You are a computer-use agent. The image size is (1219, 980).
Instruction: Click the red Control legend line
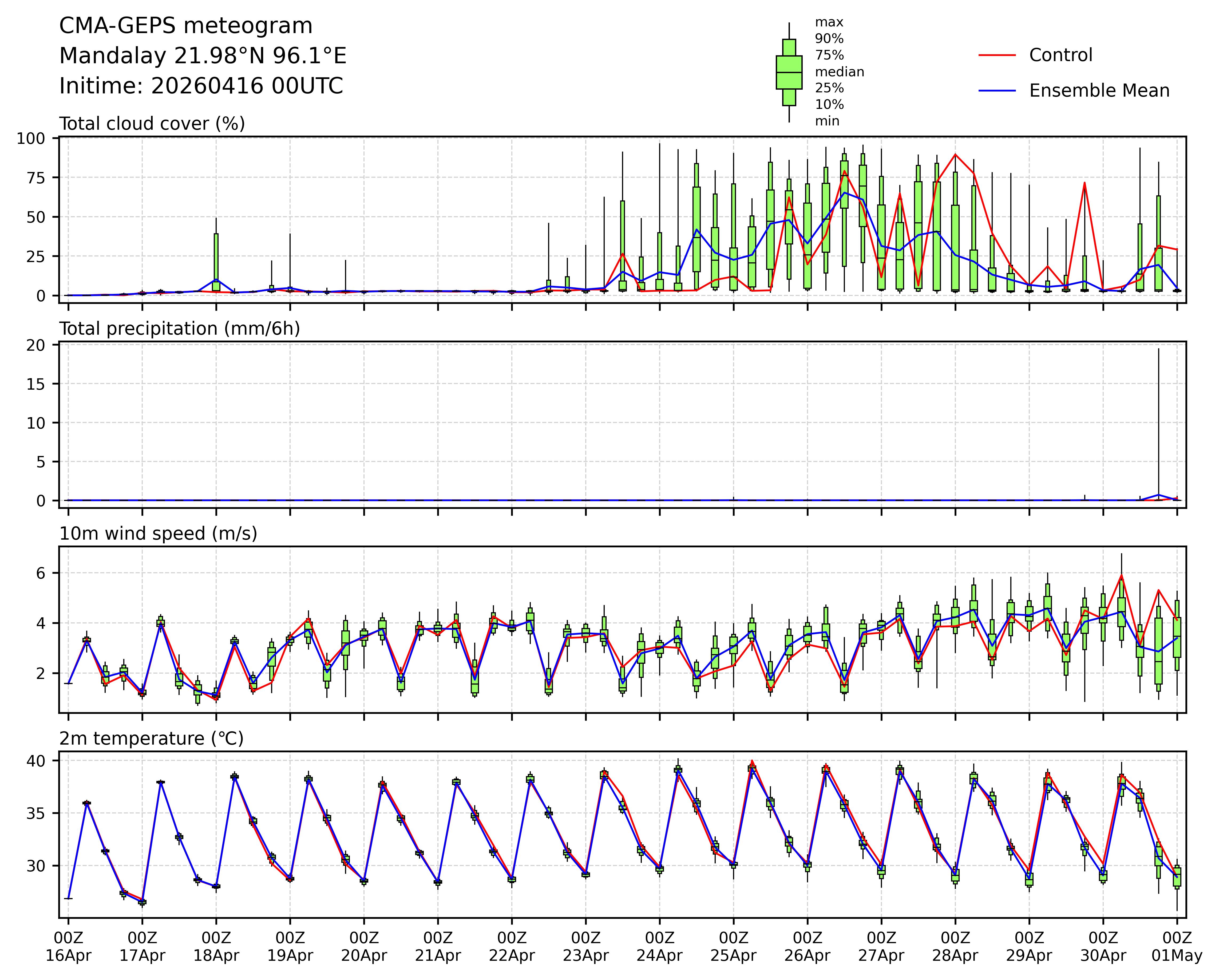click(x=997, y=55)
